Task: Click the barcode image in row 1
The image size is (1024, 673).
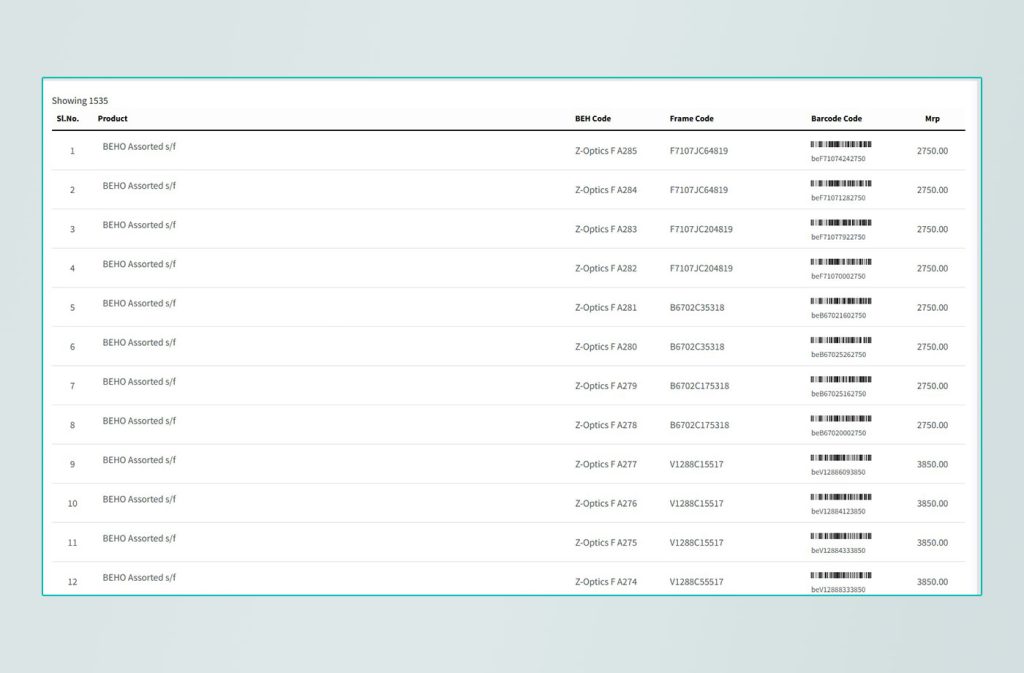Action: (841, 144)
